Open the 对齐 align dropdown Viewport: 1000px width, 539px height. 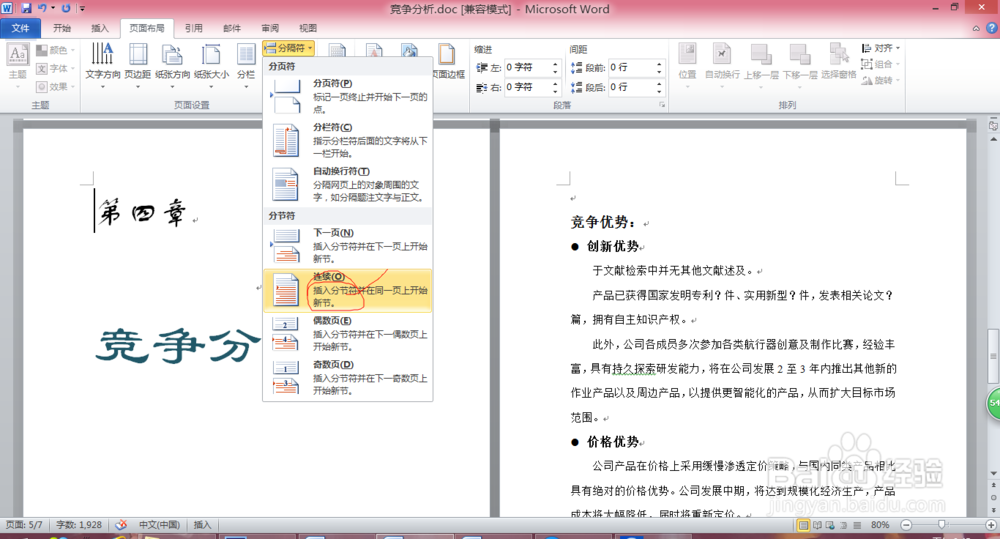[x=881, y=48]
